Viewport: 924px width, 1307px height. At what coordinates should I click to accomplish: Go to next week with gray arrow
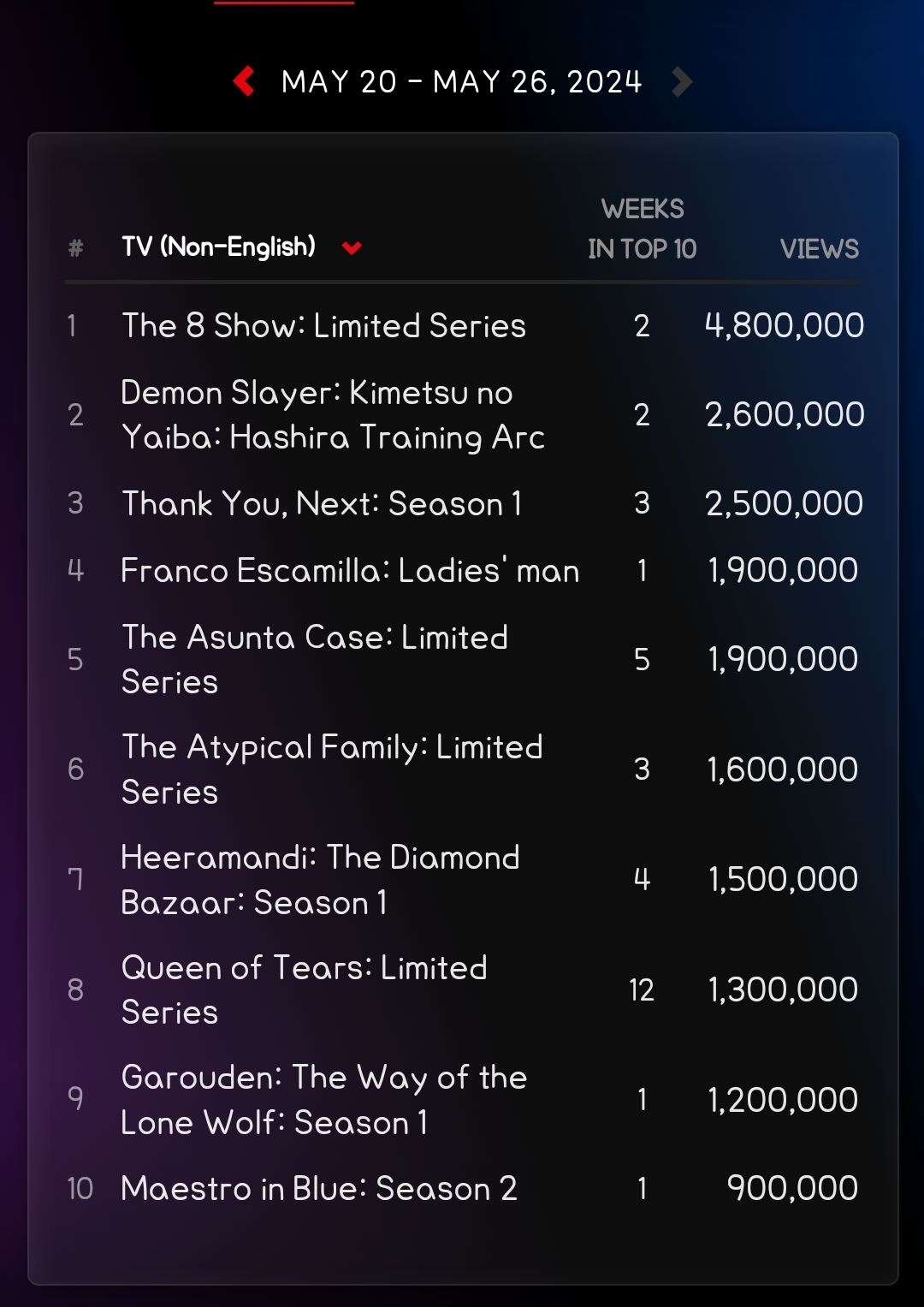tap(681, 82)
